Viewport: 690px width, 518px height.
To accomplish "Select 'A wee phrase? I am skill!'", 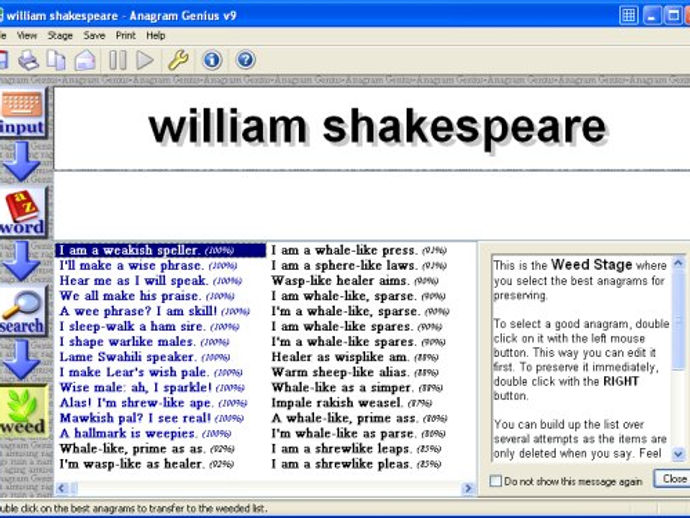I will 154,312.
